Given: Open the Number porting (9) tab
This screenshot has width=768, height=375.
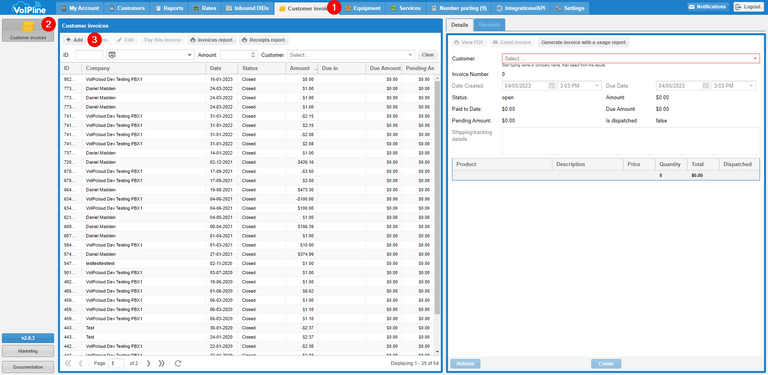Looking at the screenshot, I should (458, 8).
